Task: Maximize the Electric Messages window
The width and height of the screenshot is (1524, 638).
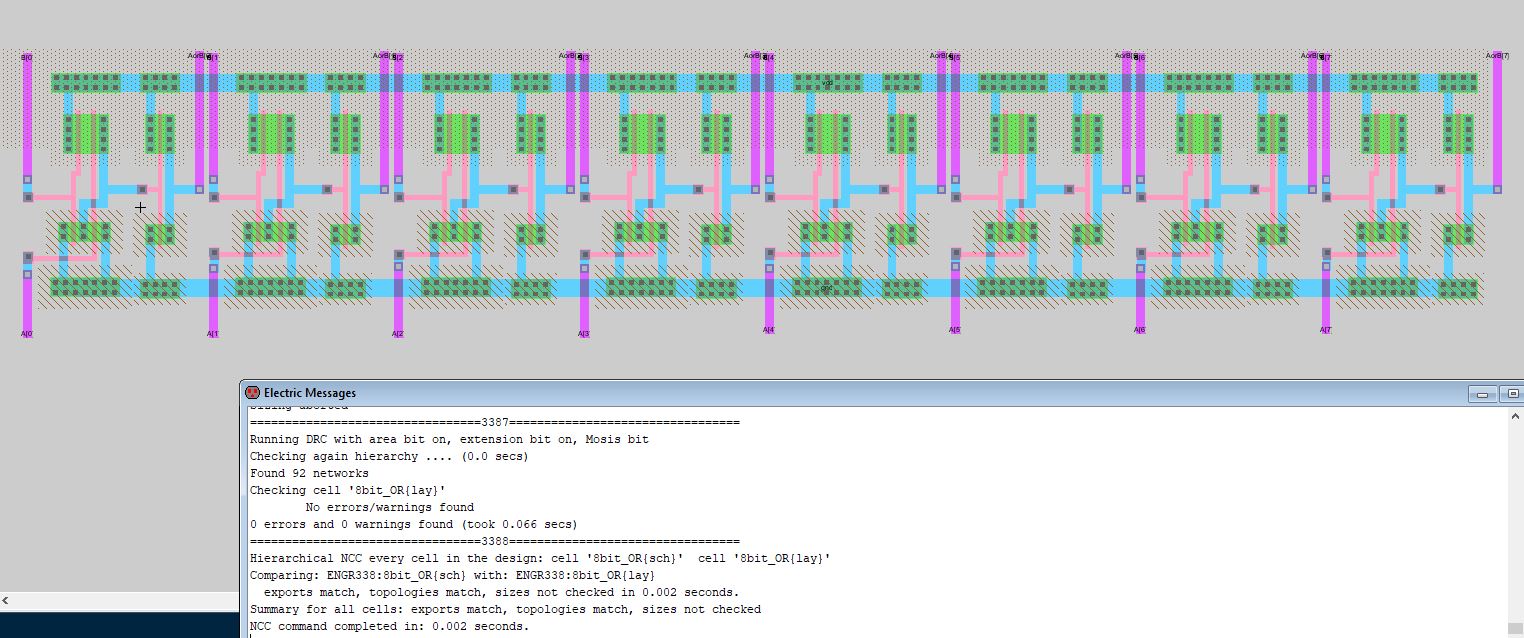Action: click(1512, 394)
